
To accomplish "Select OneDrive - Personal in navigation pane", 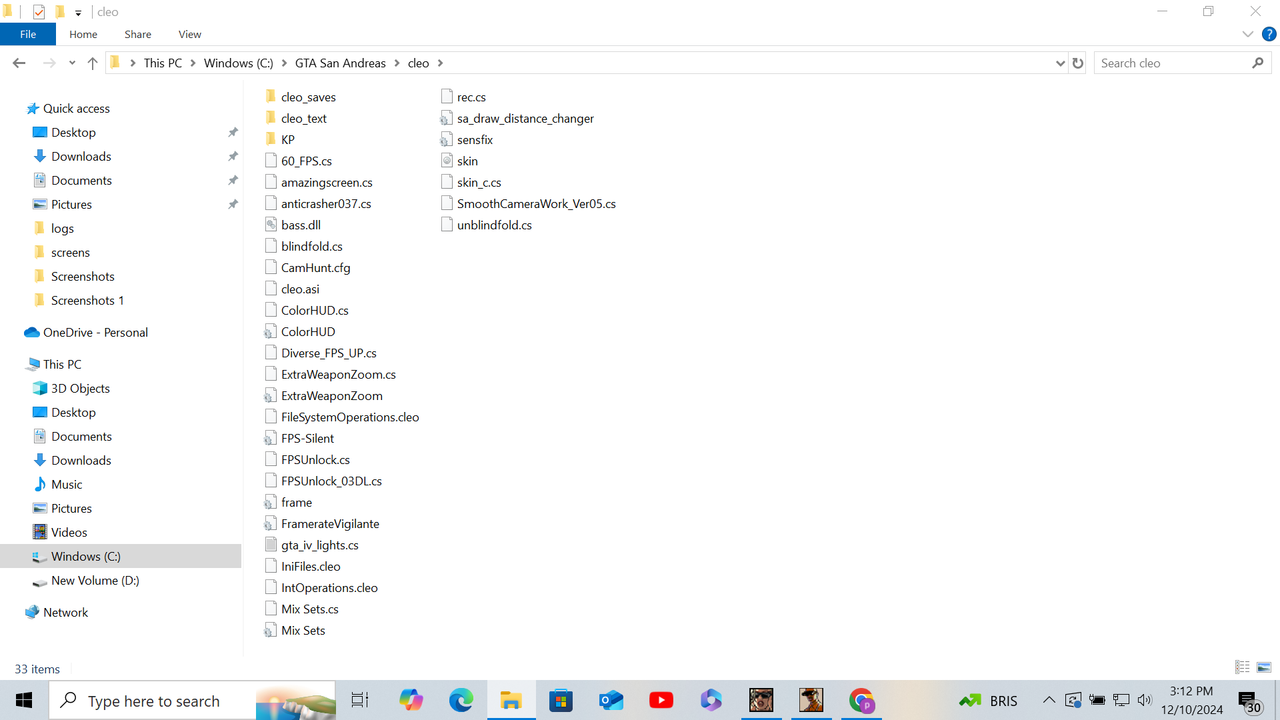I will point(95,332).
